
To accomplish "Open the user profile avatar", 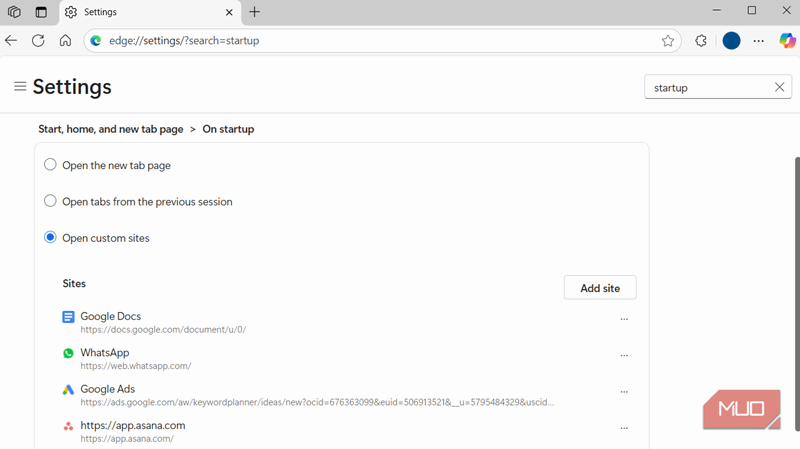I will pyautogui.click(x=731, y=41).
